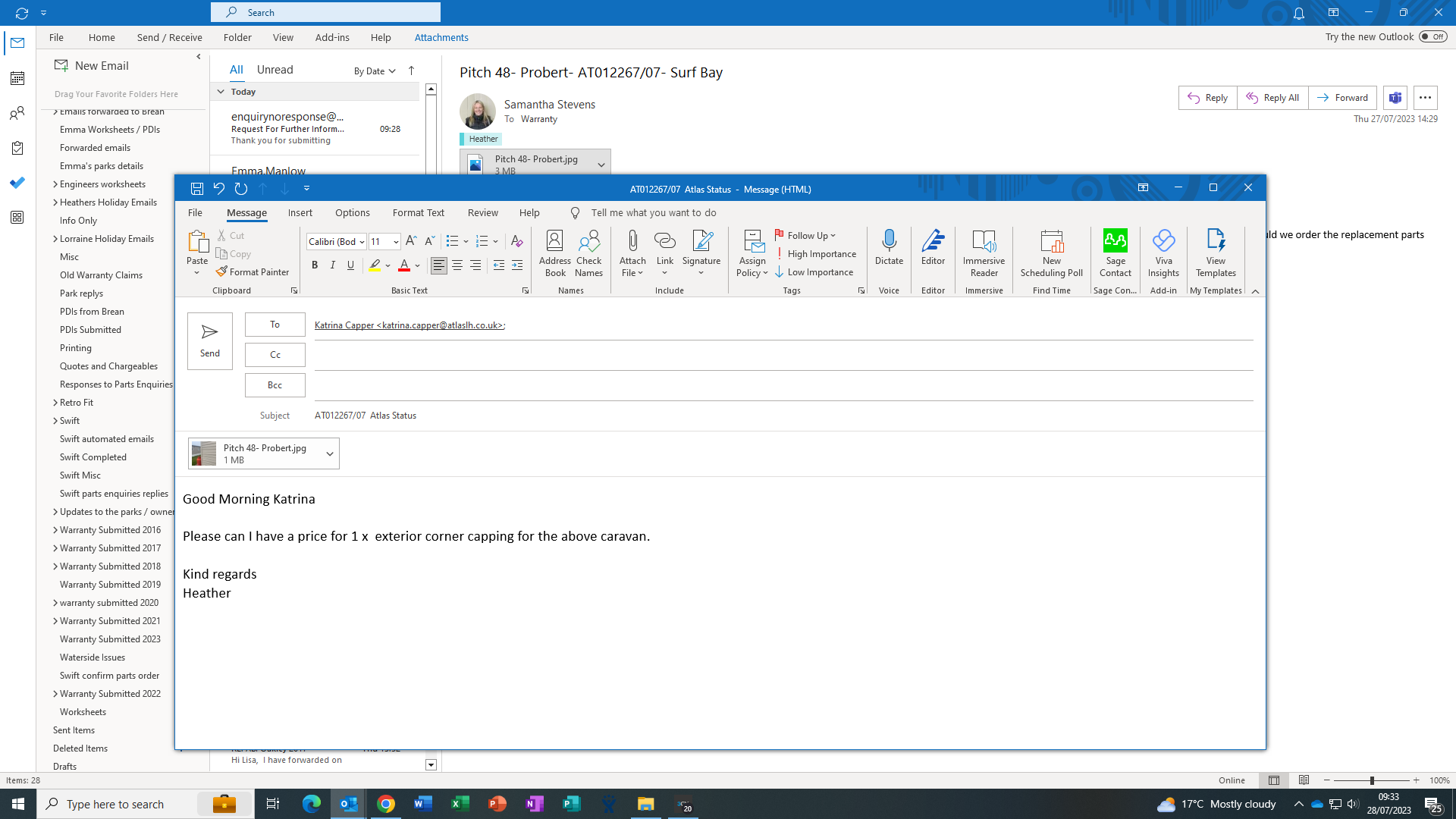Switch to the Format Text tab

coord(418,212)
